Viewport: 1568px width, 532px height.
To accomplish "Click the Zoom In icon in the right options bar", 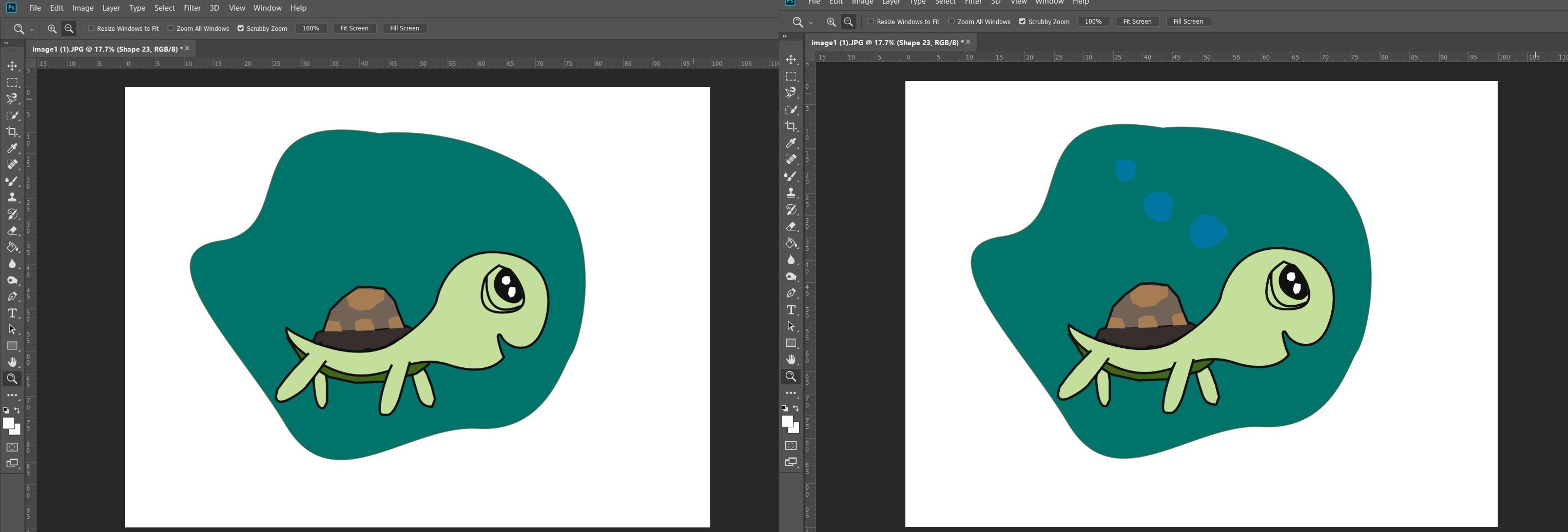I will (831, 22).
